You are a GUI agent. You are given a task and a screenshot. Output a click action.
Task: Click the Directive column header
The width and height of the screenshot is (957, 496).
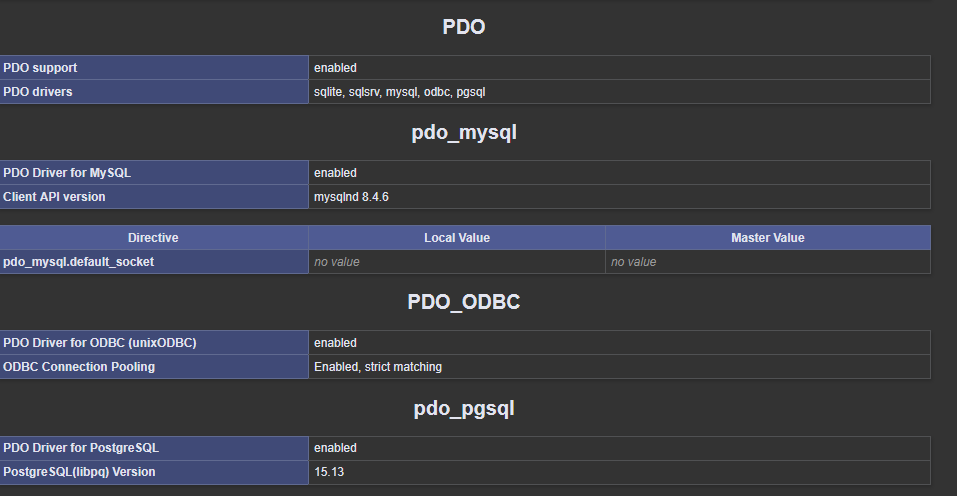pyautogui.click(x=153, y=238)
